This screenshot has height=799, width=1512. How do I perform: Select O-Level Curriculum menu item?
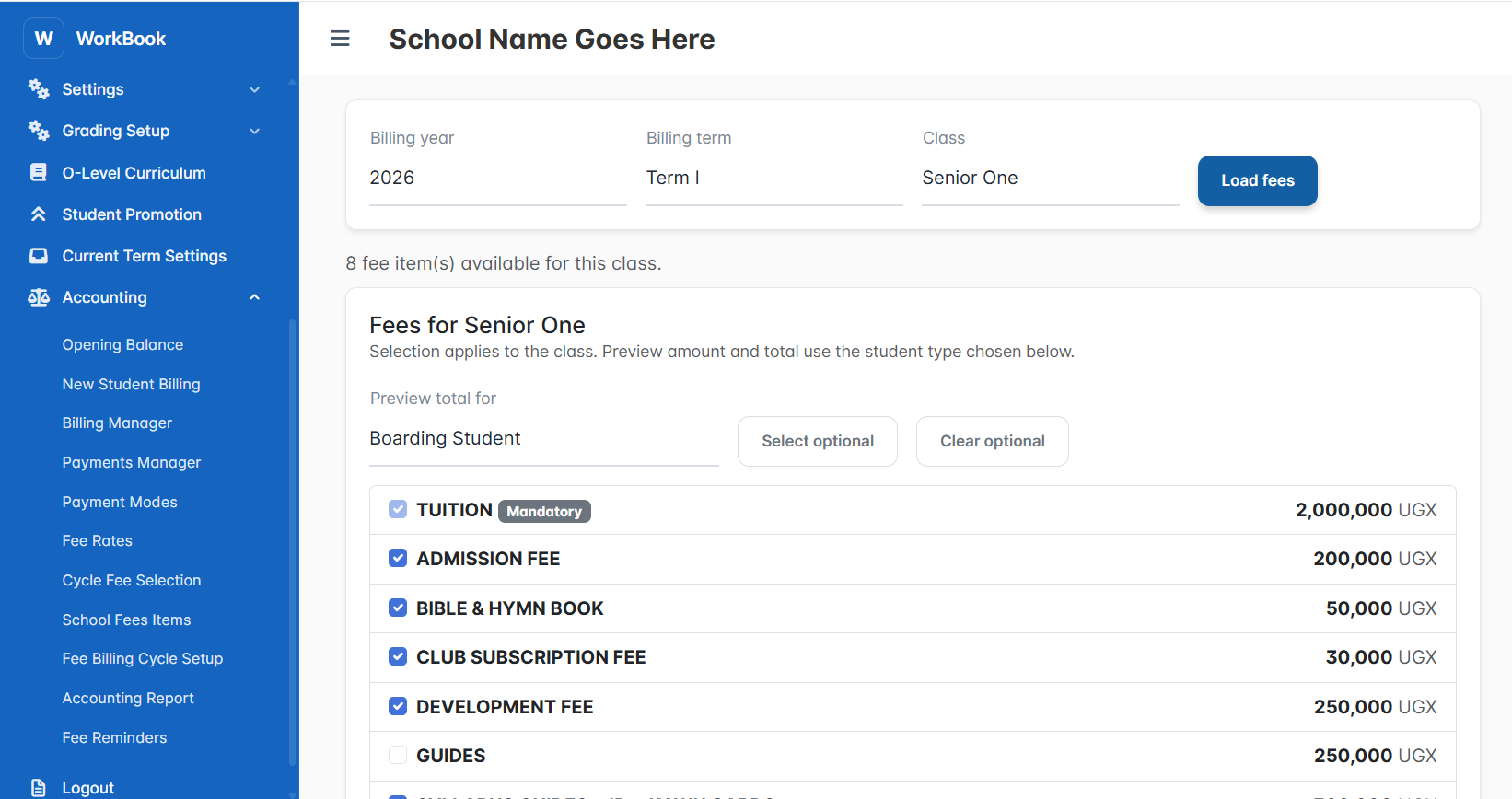134,173
